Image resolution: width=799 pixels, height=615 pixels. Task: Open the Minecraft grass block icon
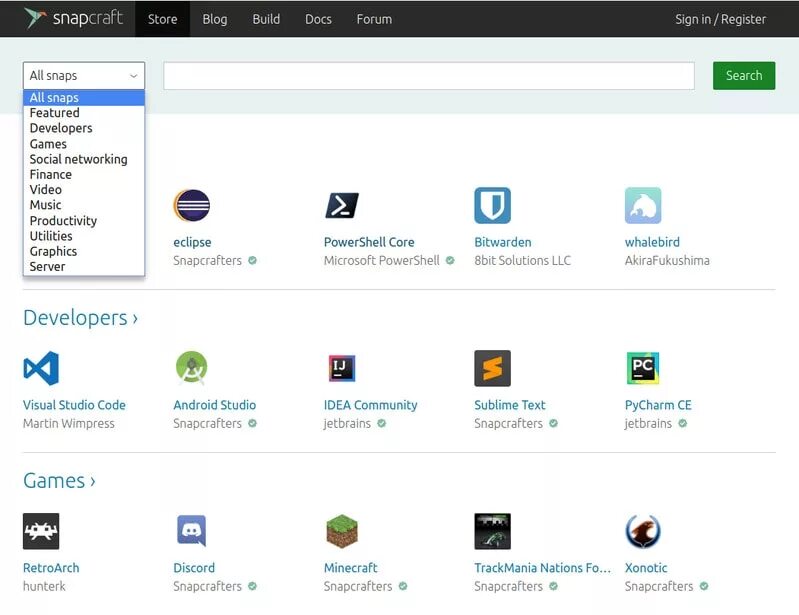pos(342,531)
